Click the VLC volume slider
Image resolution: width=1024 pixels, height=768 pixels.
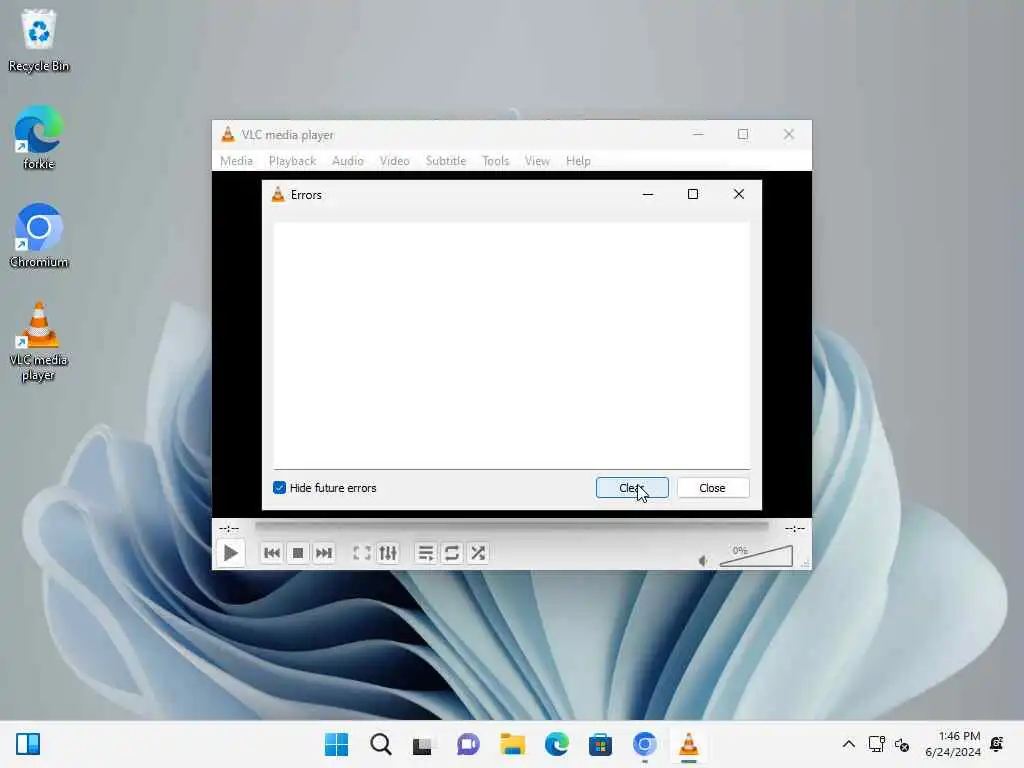(756, 556)
